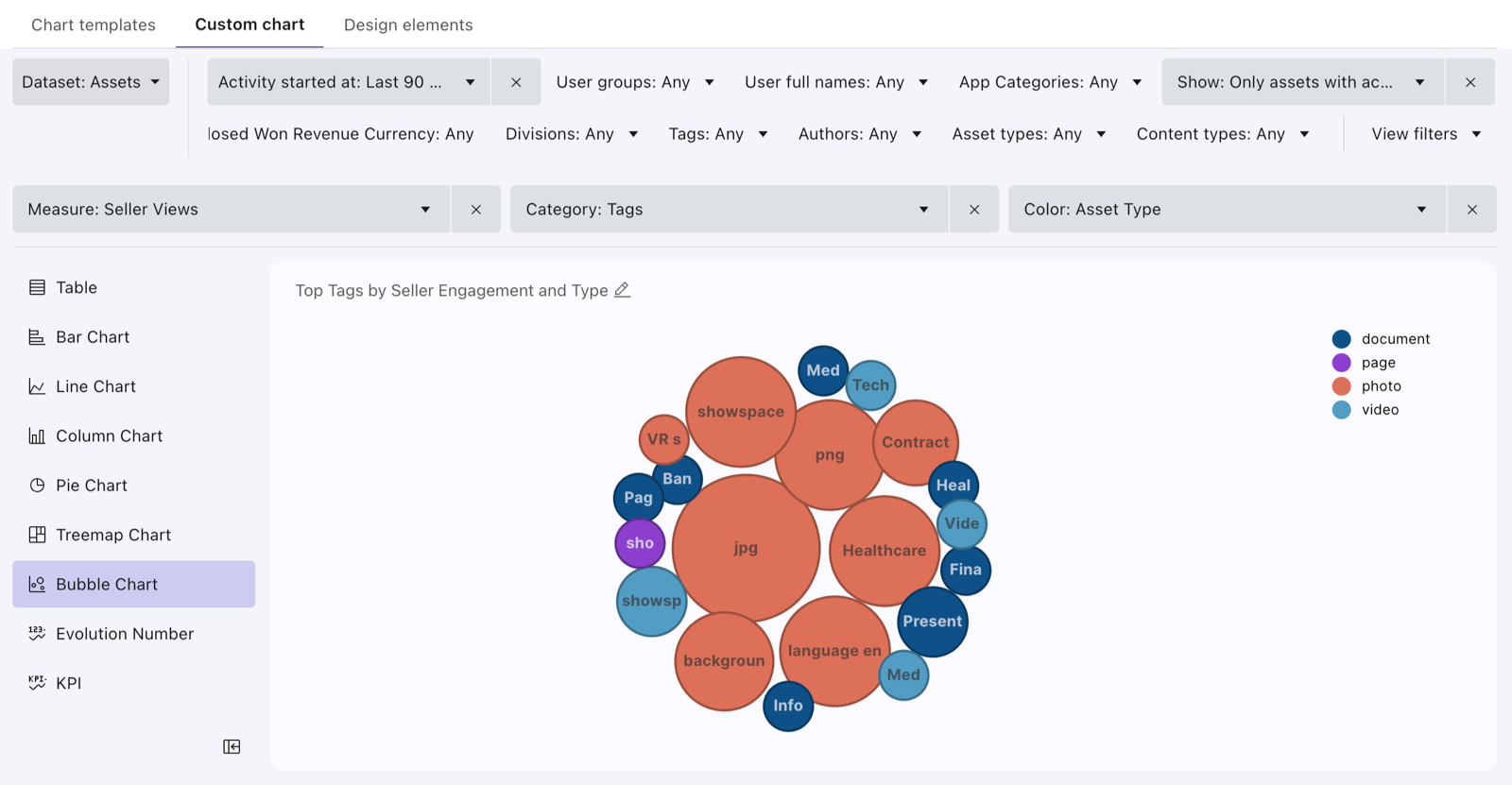Select the Line Chart icon
This screenshot has height=785, width=1512.
coord(37,386)
